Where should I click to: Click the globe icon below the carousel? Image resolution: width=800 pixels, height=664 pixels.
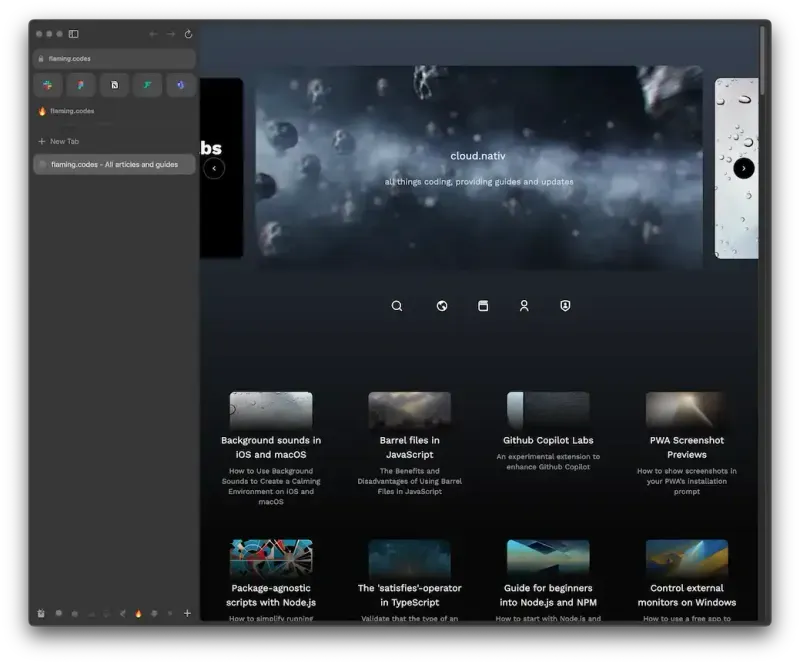442,306
